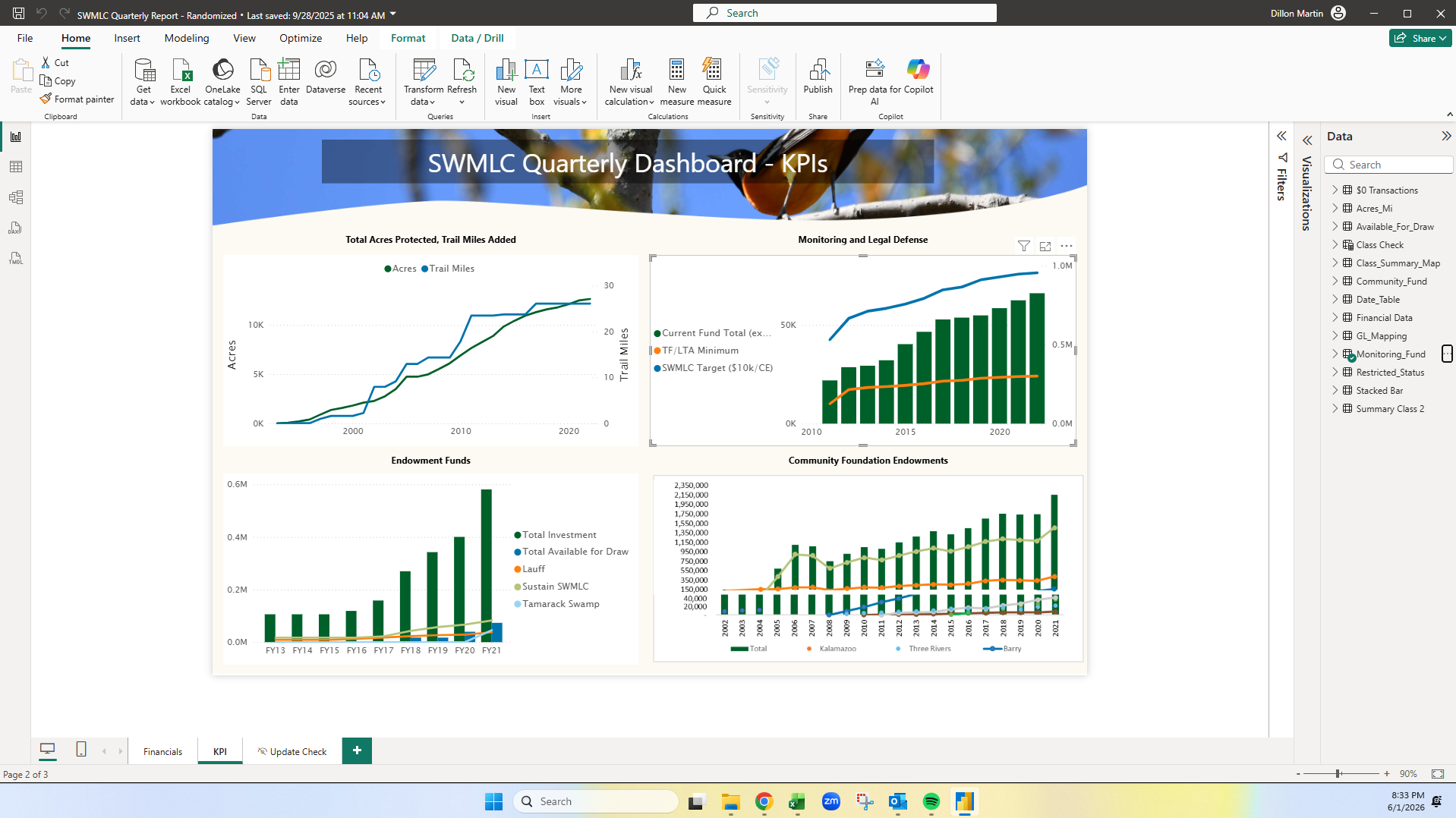The height and width of the screenshot is (818, 1456).
Task: Click Excel workbook icon
Action: (x=181, y=81)
